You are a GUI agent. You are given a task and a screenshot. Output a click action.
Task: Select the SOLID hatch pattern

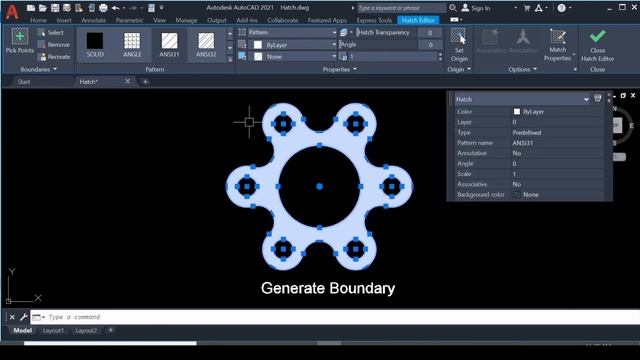coord(95,44)
